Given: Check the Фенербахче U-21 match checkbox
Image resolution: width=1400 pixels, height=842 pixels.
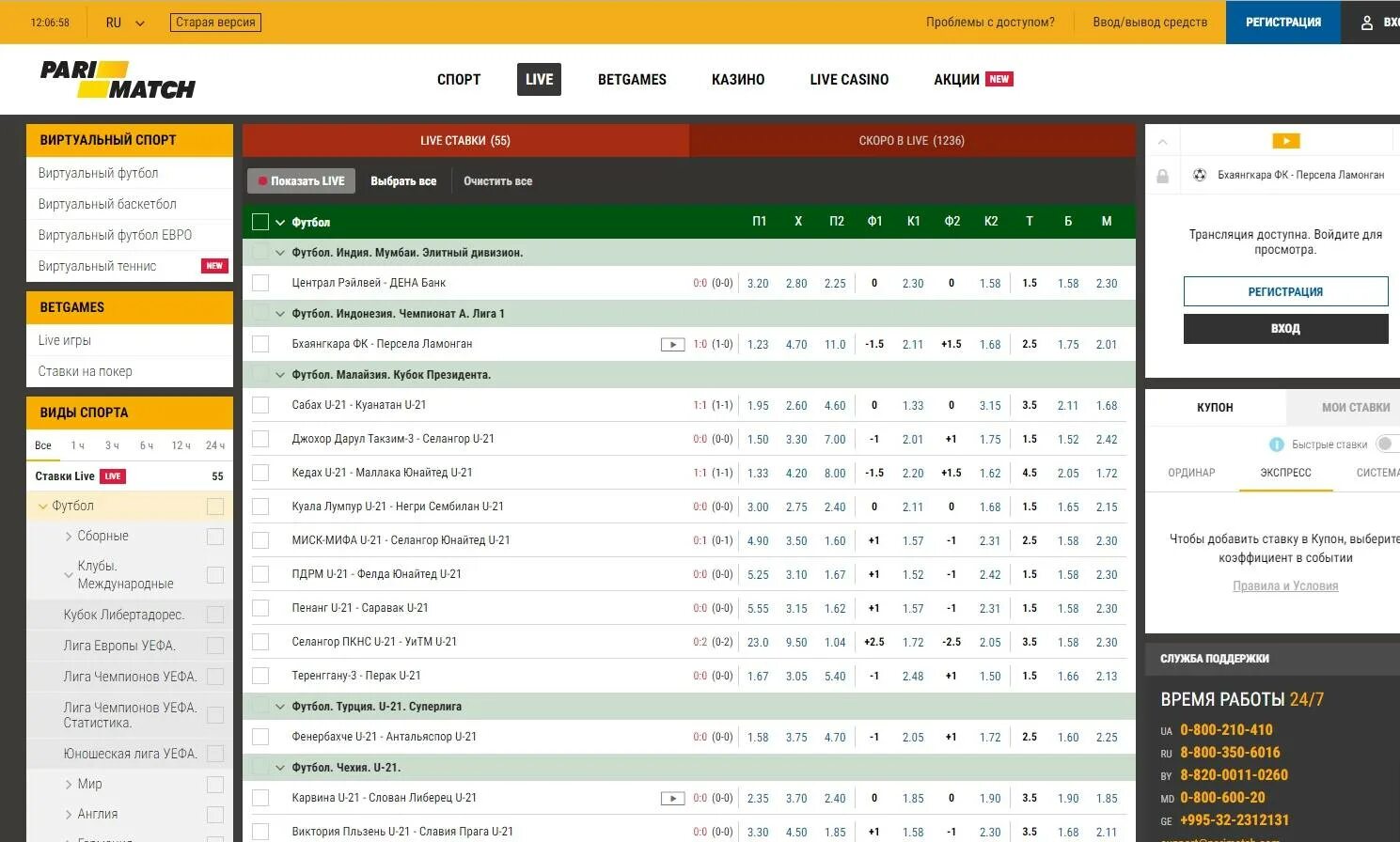Looking at the screenshot, I should tap(260, 737).
